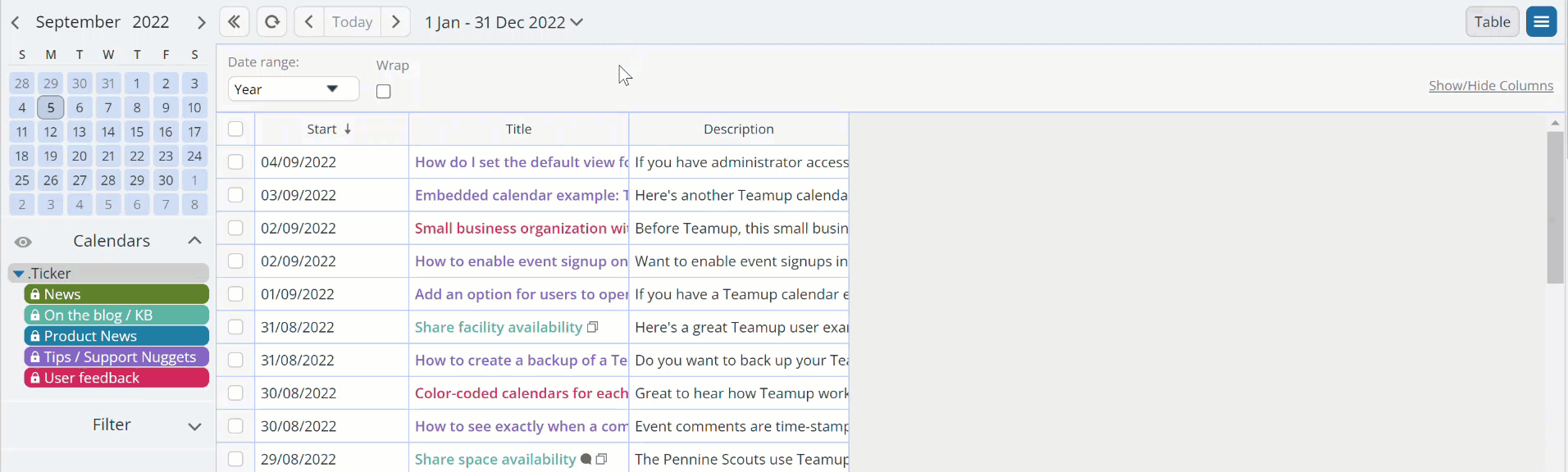The height and width of the screenshot is (472, 1568).
Task: Click the lock icon on On the blog / KB
Action: tap(34, 315)
